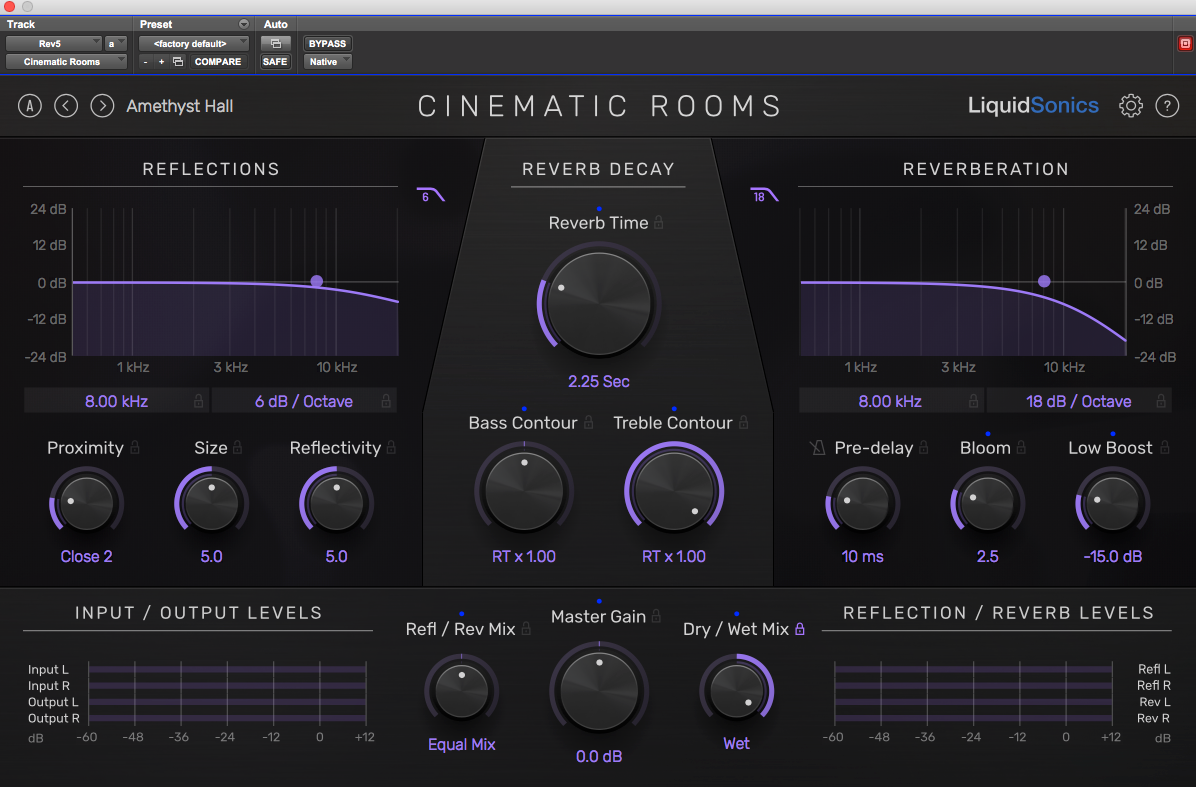Open the Preset menu arrow
1196x787 pixels.
tap(243, 24)
